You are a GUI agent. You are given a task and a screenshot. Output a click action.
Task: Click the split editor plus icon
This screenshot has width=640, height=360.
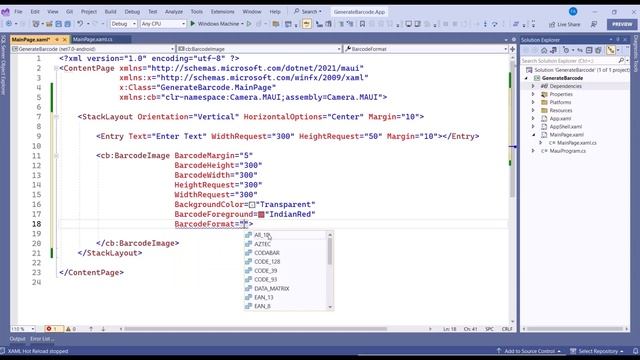tap(512, 49)
